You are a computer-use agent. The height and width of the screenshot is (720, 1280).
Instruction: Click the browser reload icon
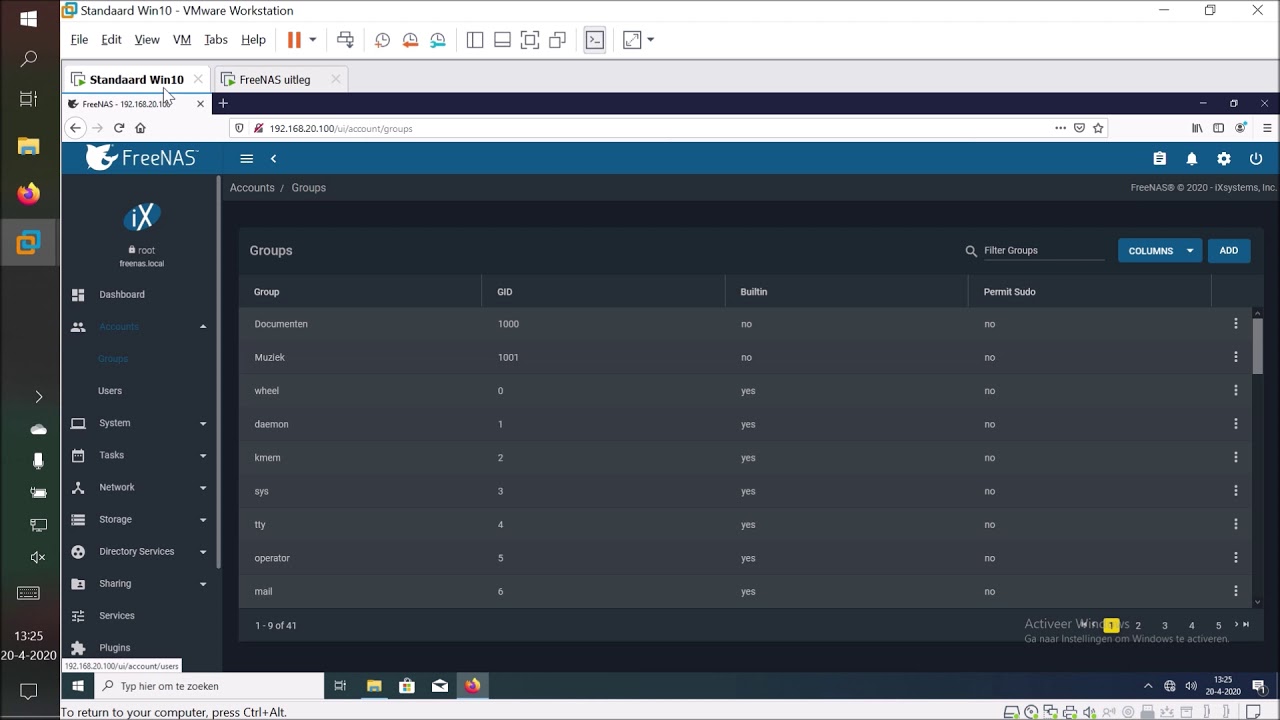(119, 128)
